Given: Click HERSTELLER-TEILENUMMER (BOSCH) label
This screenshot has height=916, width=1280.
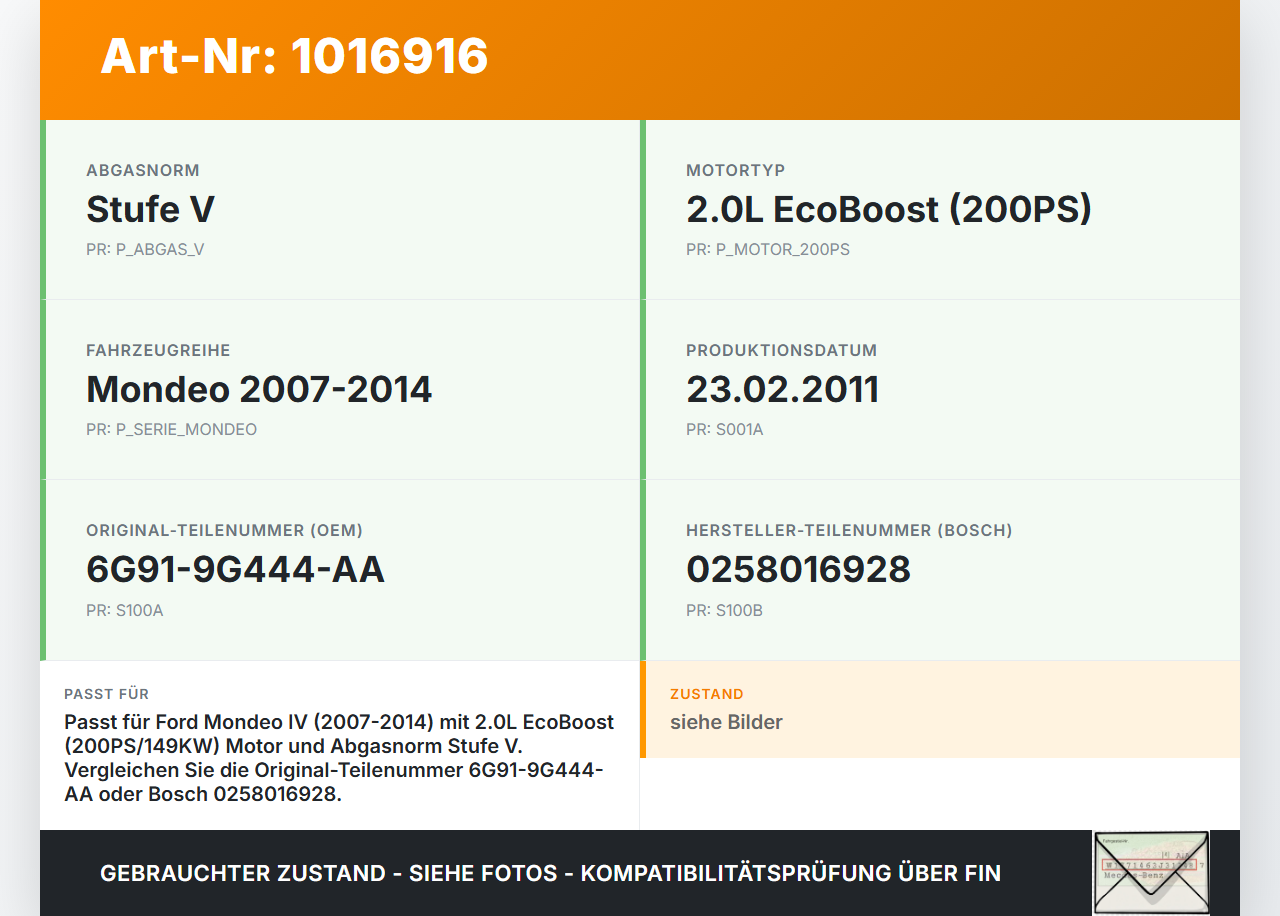Looking at the screenshot, I should (x=849, y=531).
